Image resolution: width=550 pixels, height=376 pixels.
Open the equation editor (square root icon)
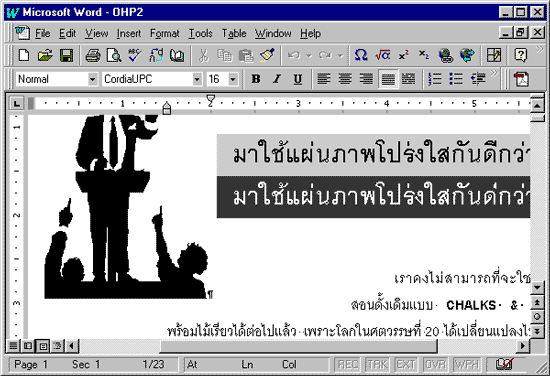[382, 55]
